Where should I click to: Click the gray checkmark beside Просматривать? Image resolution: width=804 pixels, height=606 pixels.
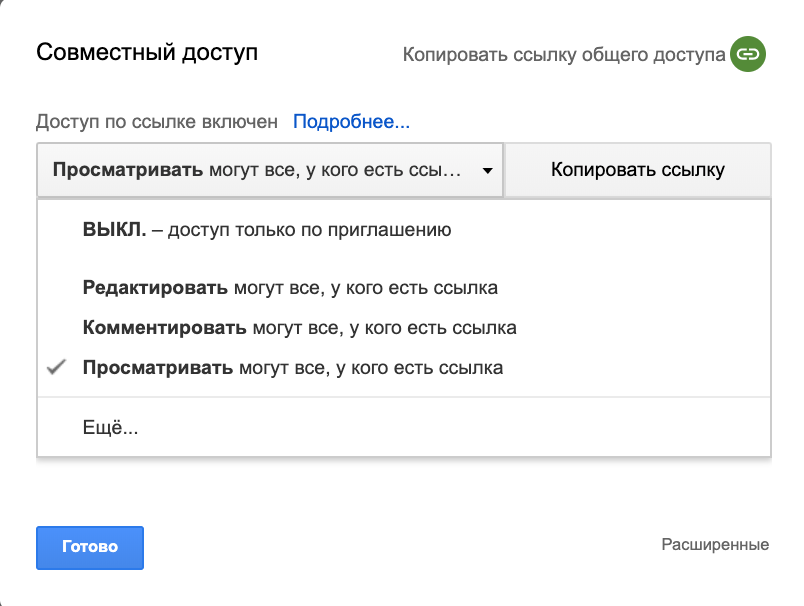[x=56, y=367]
